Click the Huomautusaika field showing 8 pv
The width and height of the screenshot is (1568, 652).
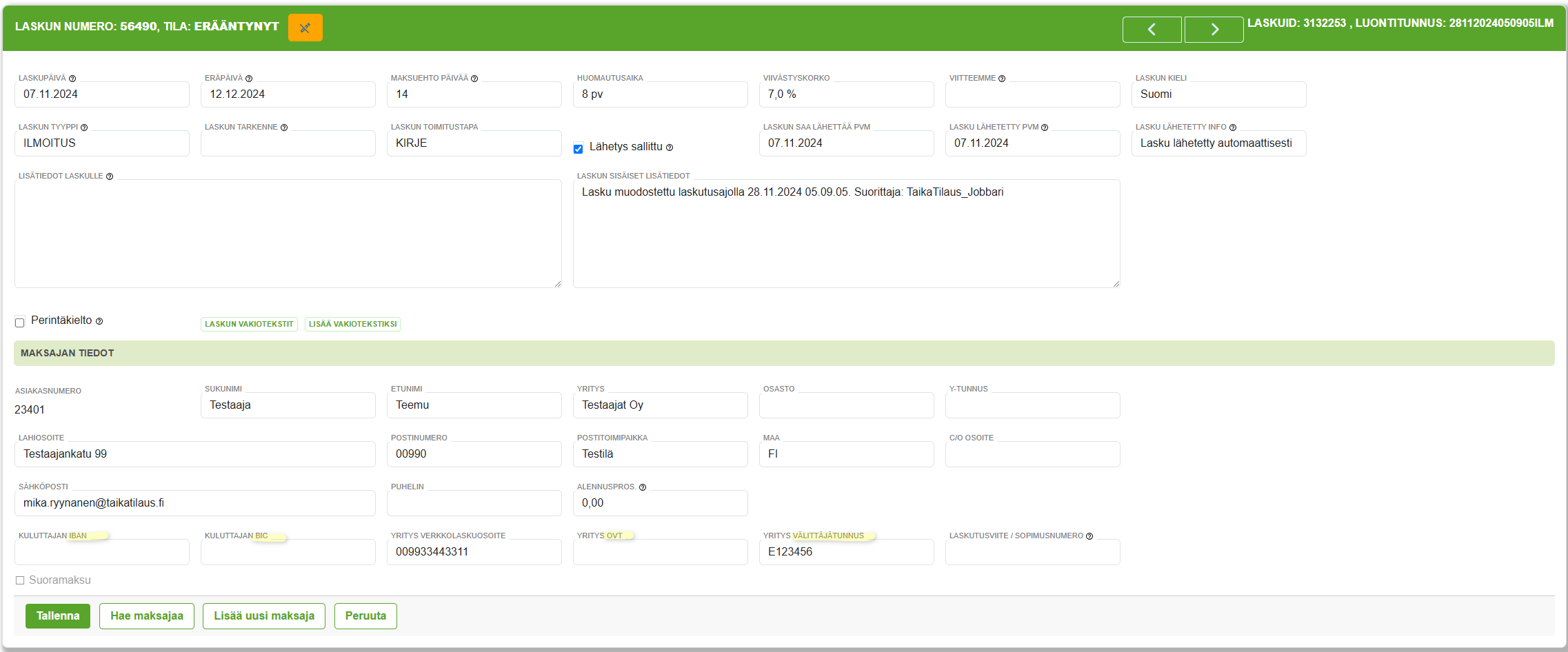[661, 94]
